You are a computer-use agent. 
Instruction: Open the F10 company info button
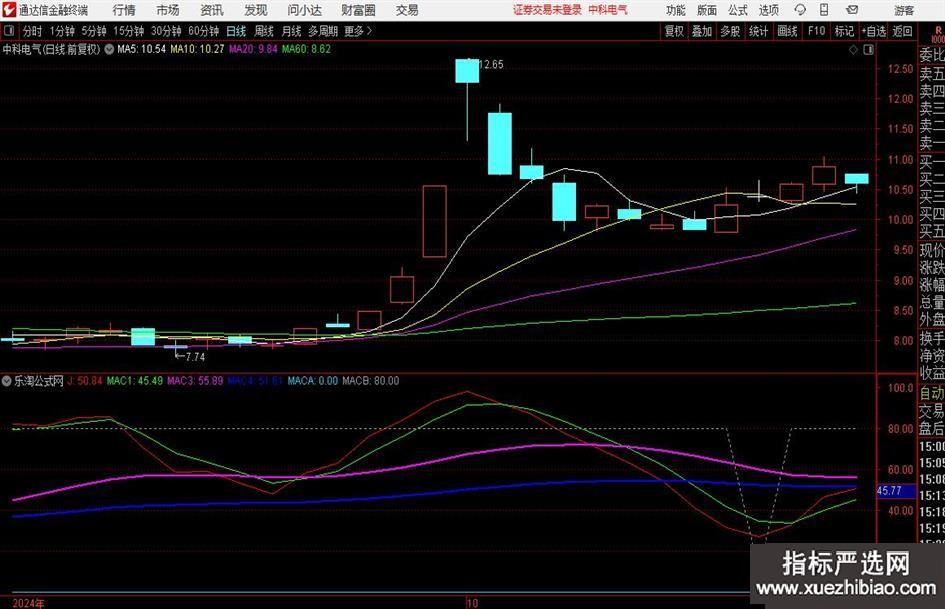pos(816,31)
